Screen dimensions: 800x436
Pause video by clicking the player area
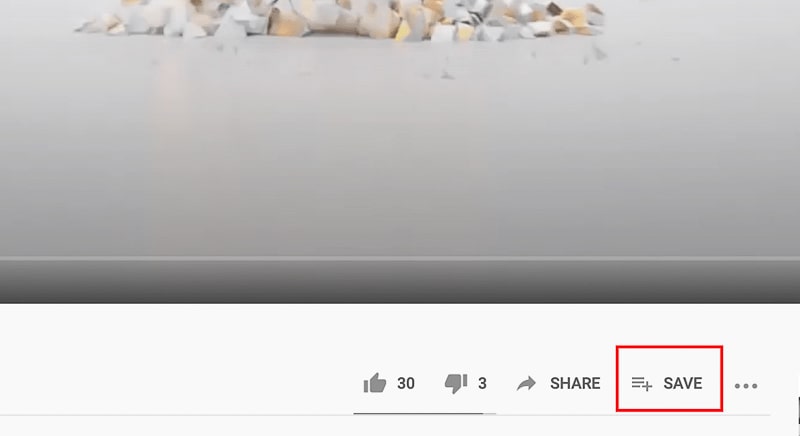click(400, 151)
